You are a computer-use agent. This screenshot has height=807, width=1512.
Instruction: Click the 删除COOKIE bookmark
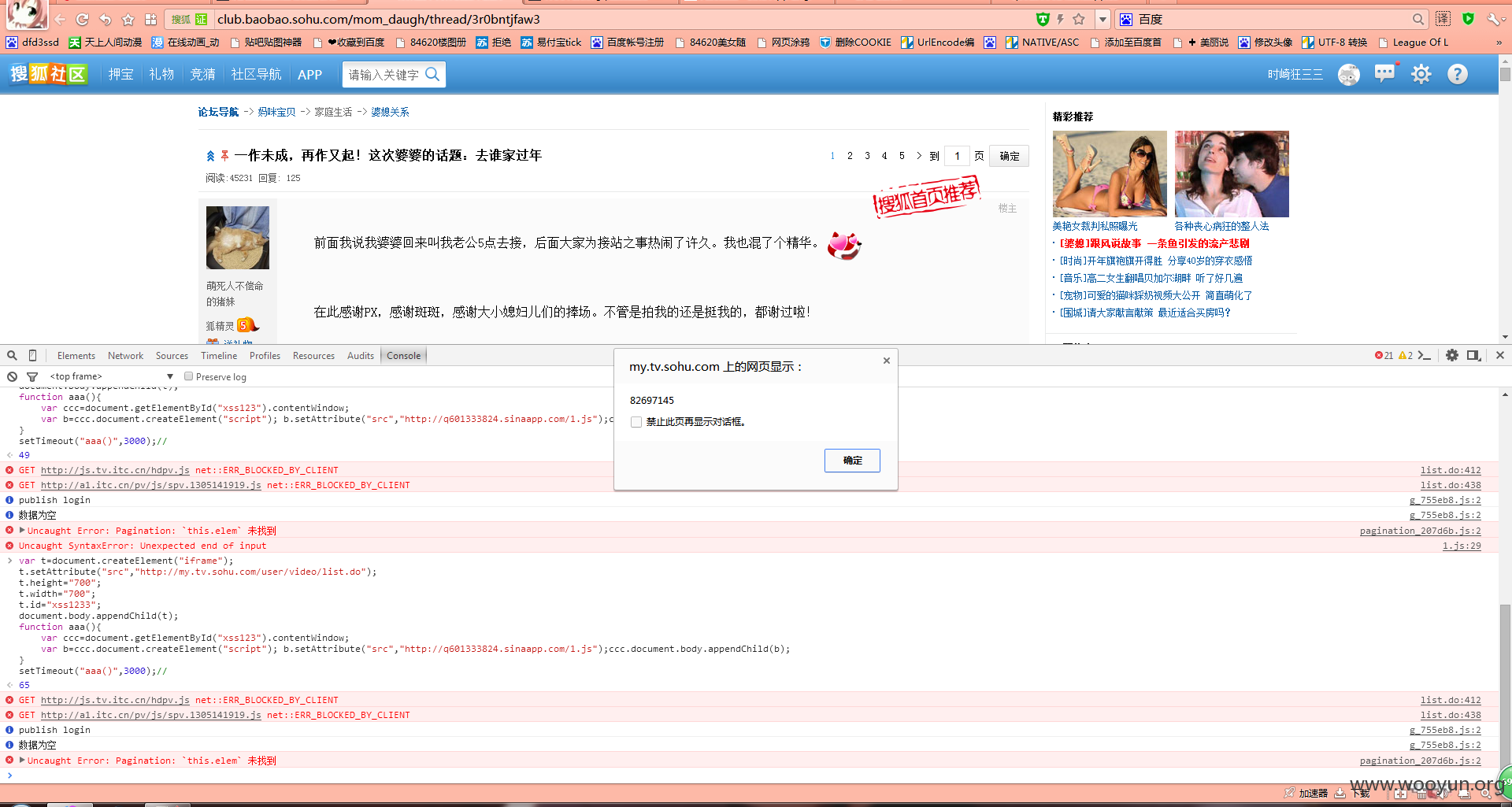point(855,43)
